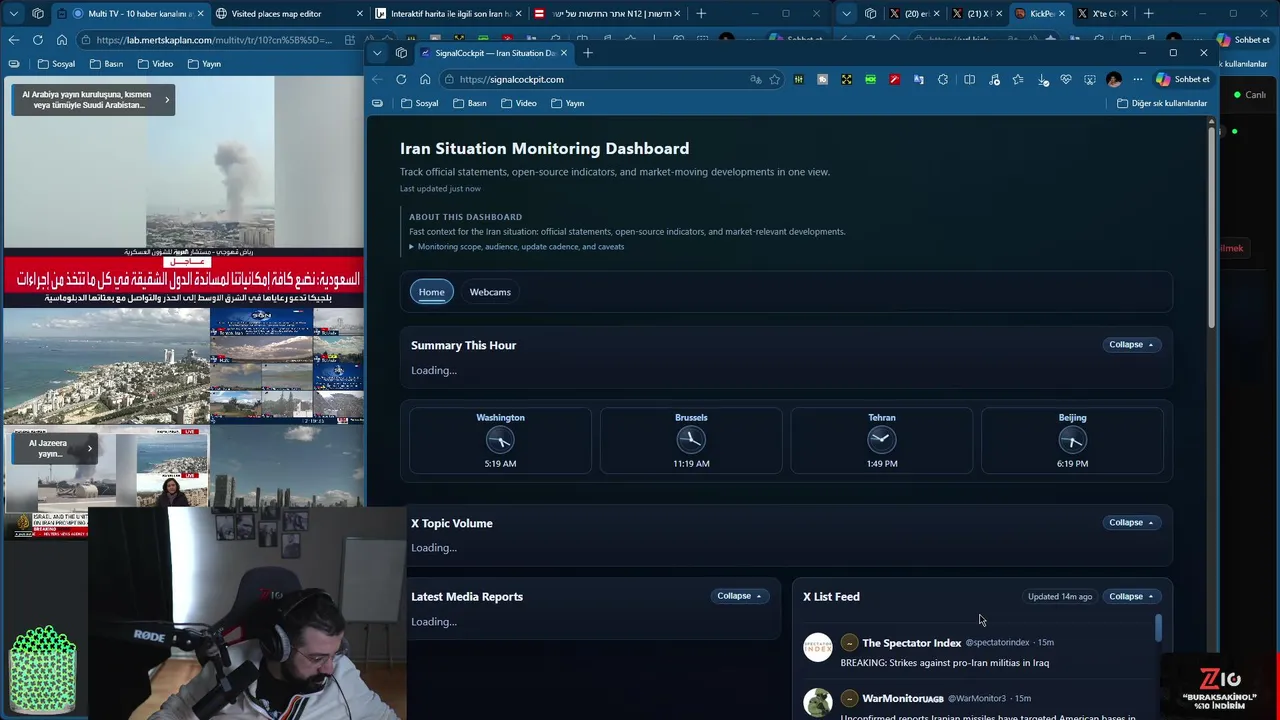Open the translate page icon in SignalCockpit address bar

(x=755, y=79)
